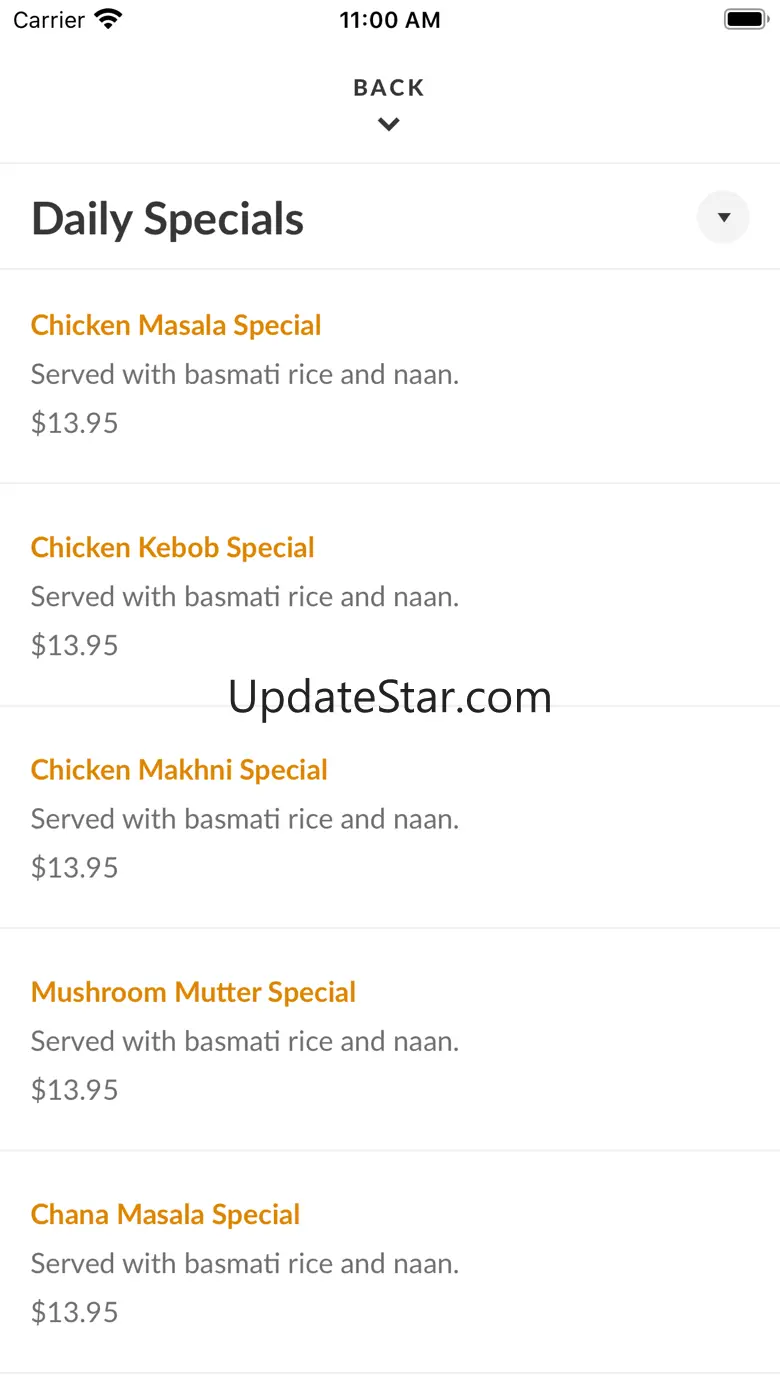
Task: Tap the Carrier label in status bar
Action: point(49,20)
